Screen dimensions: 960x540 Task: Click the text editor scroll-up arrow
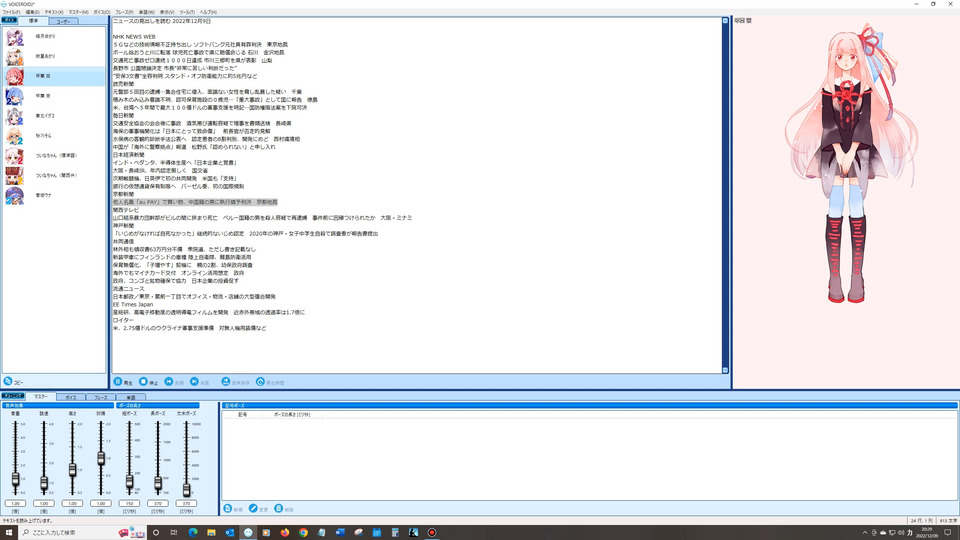pos(726,21)
